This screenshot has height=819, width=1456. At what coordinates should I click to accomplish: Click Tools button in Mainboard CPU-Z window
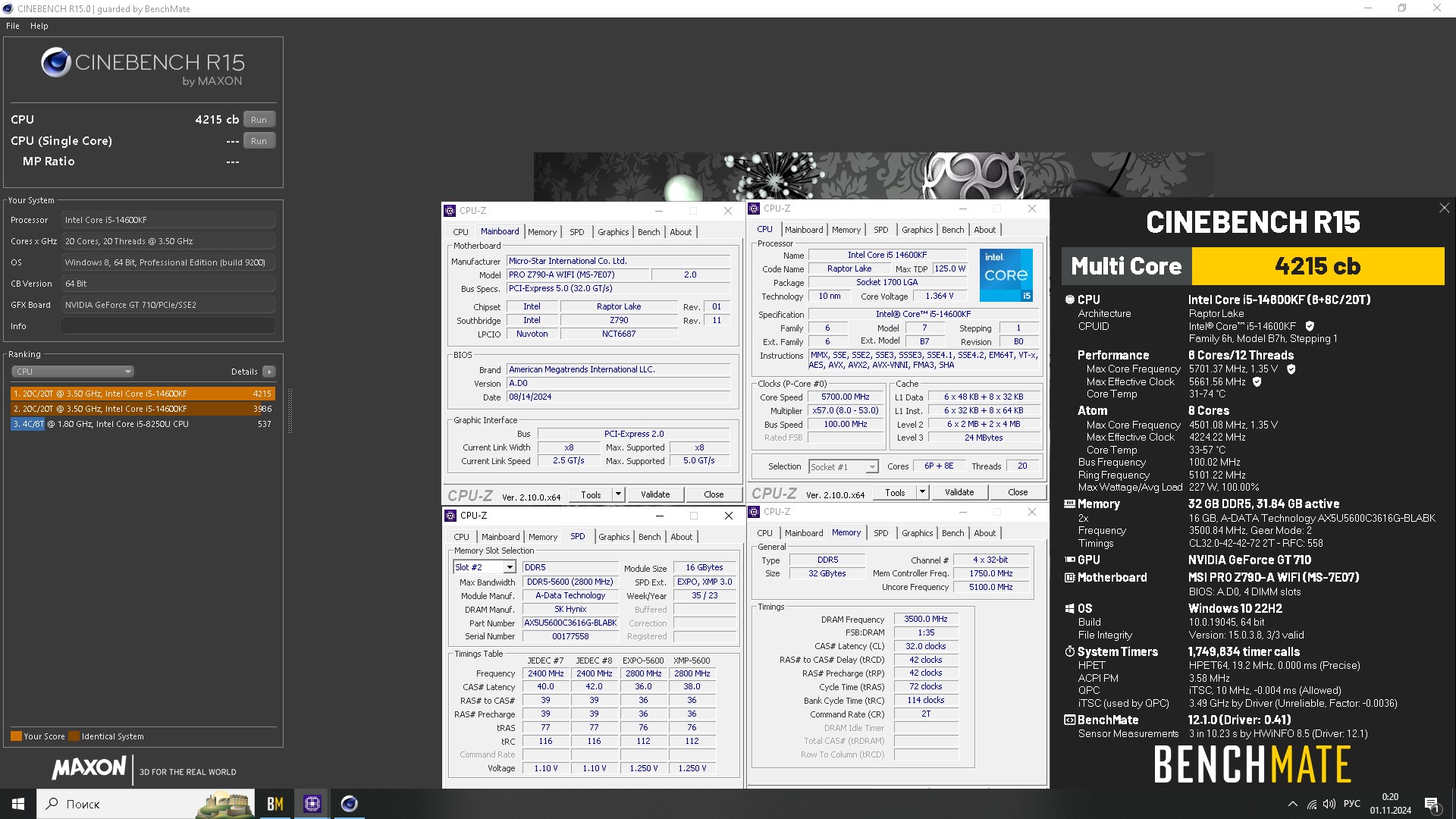591,494
